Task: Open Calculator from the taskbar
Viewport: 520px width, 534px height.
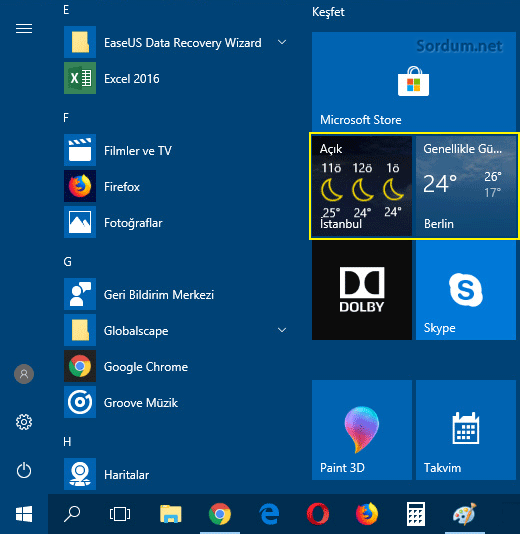Action: (x=416, y=514)
